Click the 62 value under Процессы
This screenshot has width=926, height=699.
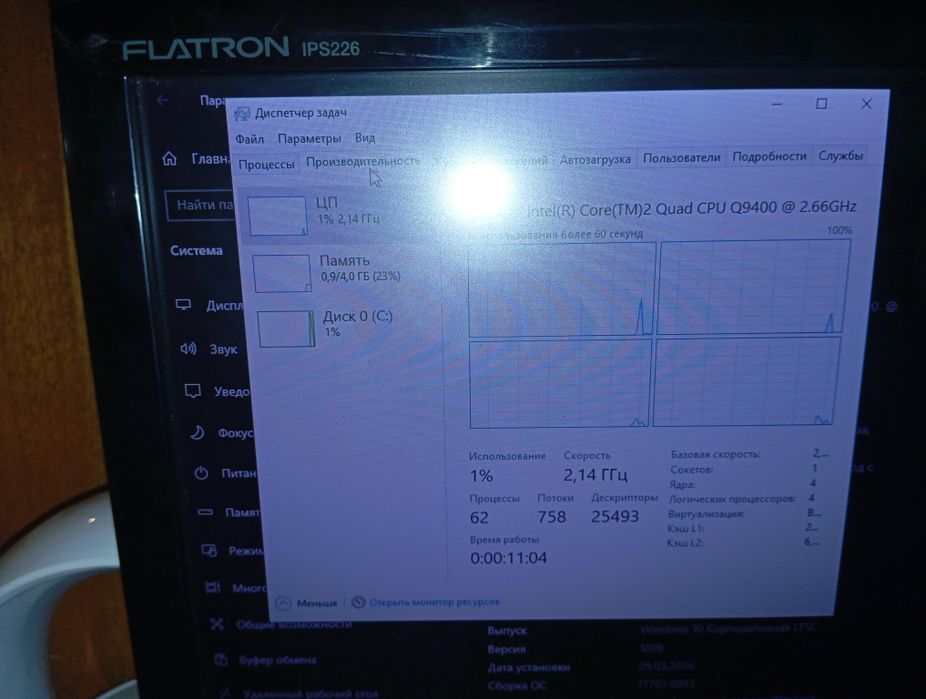point(479,518)
